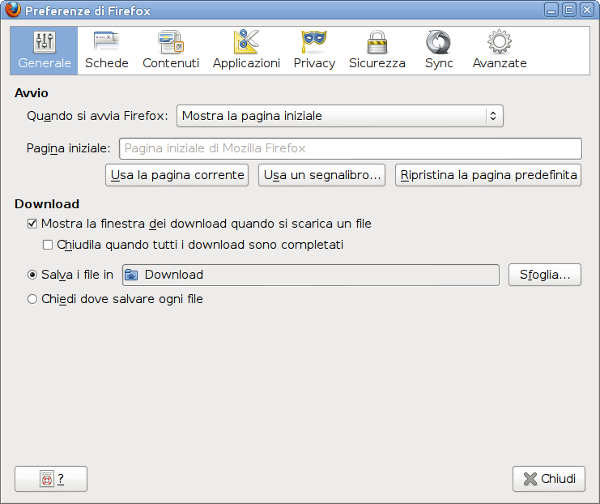This screenshot has width=600, height=504.
Task: Switch to the Avanzate gear pane
Action: pos(499,51)
